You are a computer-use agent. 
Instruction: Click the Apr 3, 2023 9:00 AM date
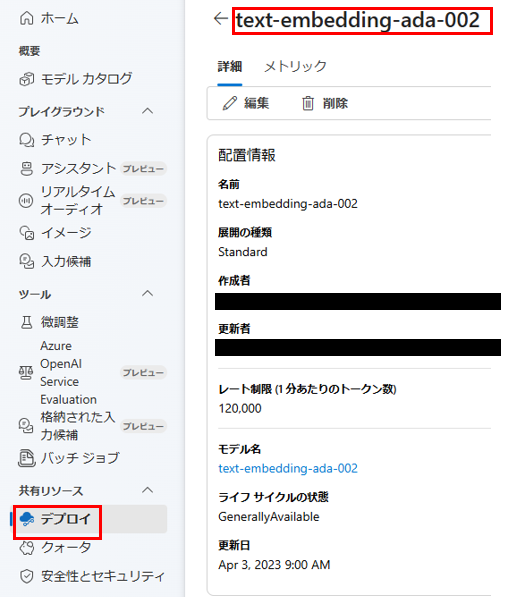274,565
